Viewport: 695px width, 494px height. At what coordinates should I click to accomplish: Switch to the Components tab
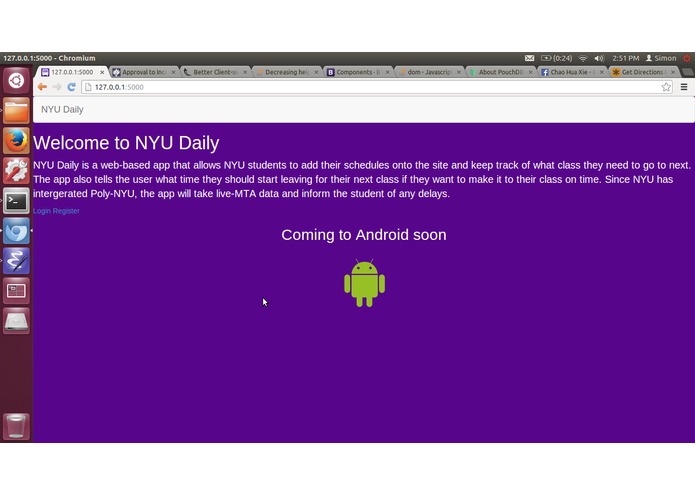[x=357, y=72]
